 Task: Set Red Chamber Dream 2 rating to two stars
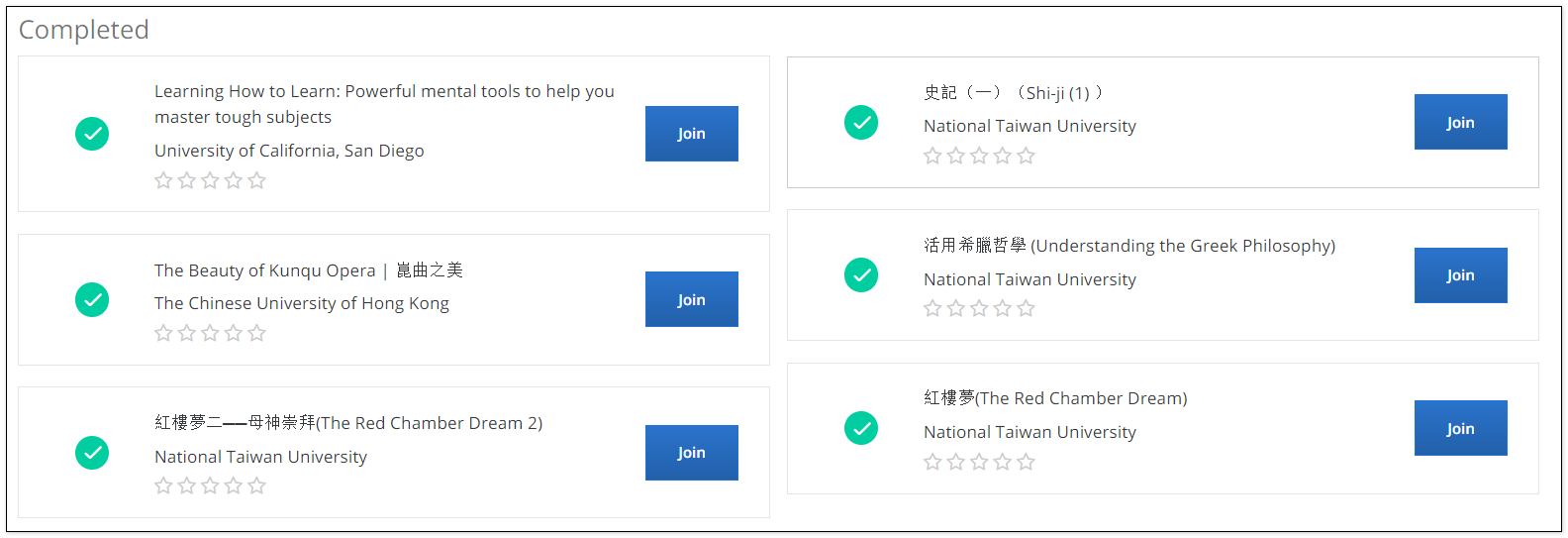point(187,485)
